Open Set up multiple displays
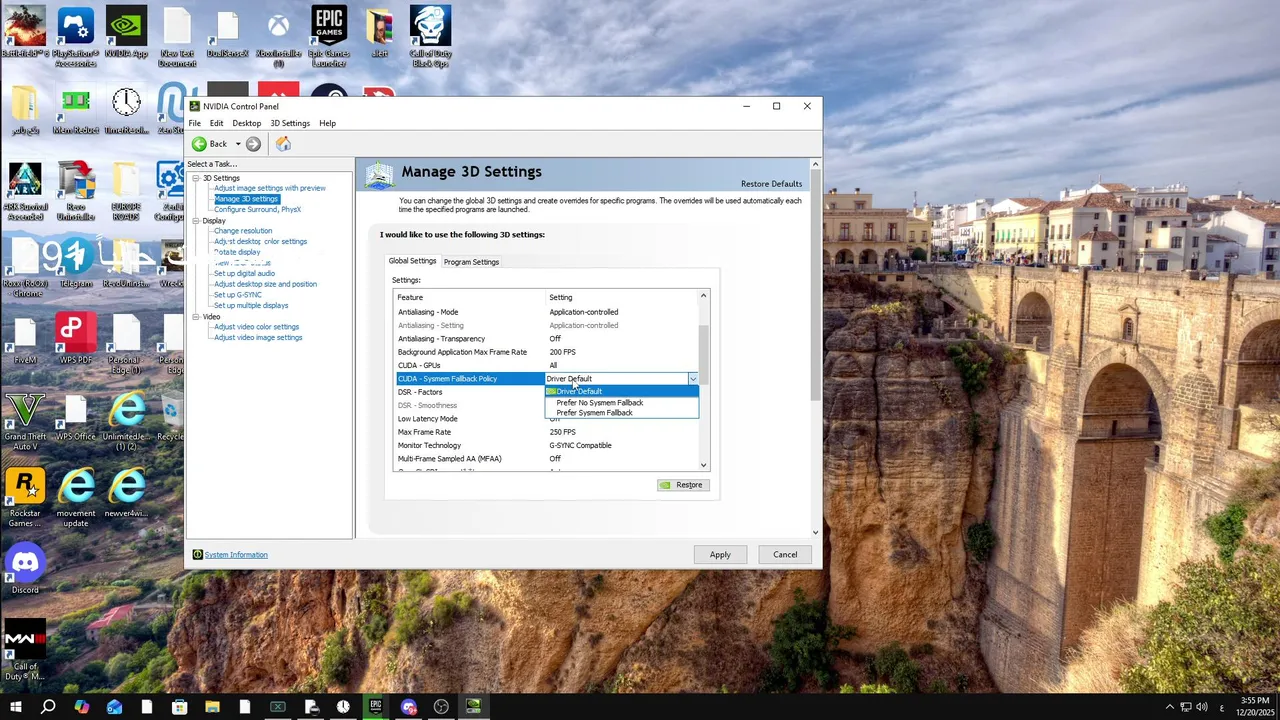Viewport: 1280px width, 720px height. click(x=251, y=305)
